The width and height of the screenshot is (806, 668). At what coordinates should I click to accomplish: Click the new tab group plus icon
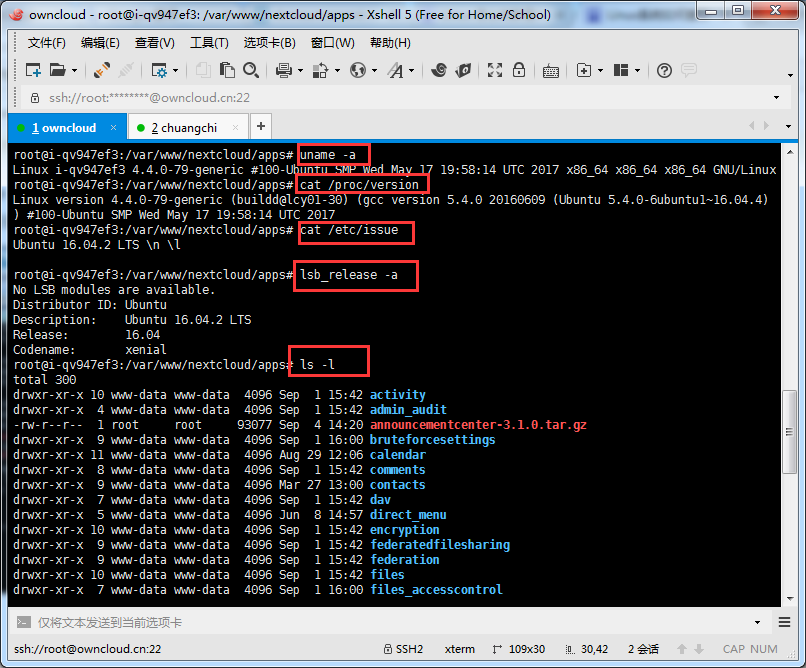pyautogui.click(x=584, y=70)
